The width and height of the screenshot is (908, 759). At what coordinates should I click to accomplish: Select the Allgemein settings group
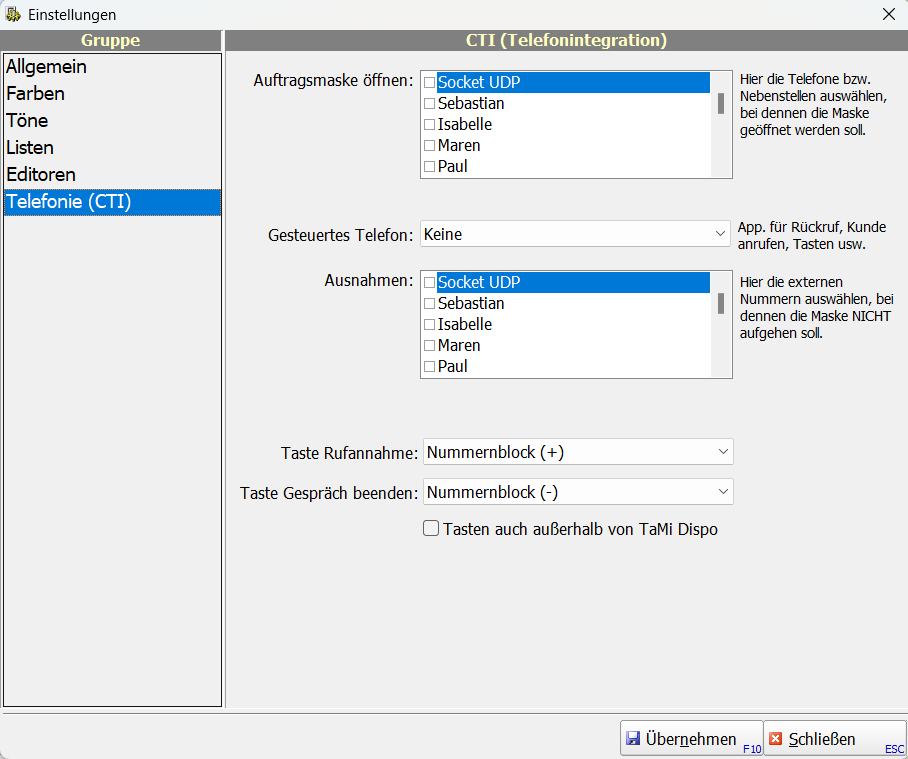coord(46,67)
